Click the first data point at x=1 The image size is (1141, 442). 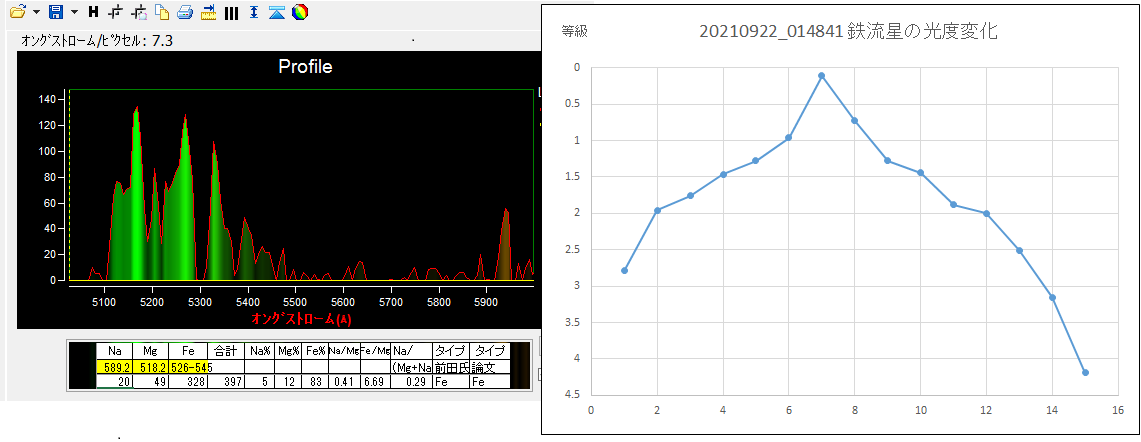point(624,270)
